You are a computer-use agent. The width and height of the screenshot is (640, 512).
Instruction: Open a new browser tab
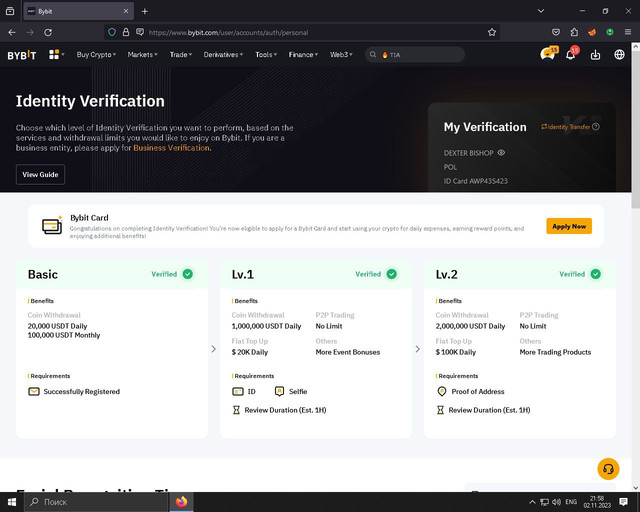coord(144,11)
